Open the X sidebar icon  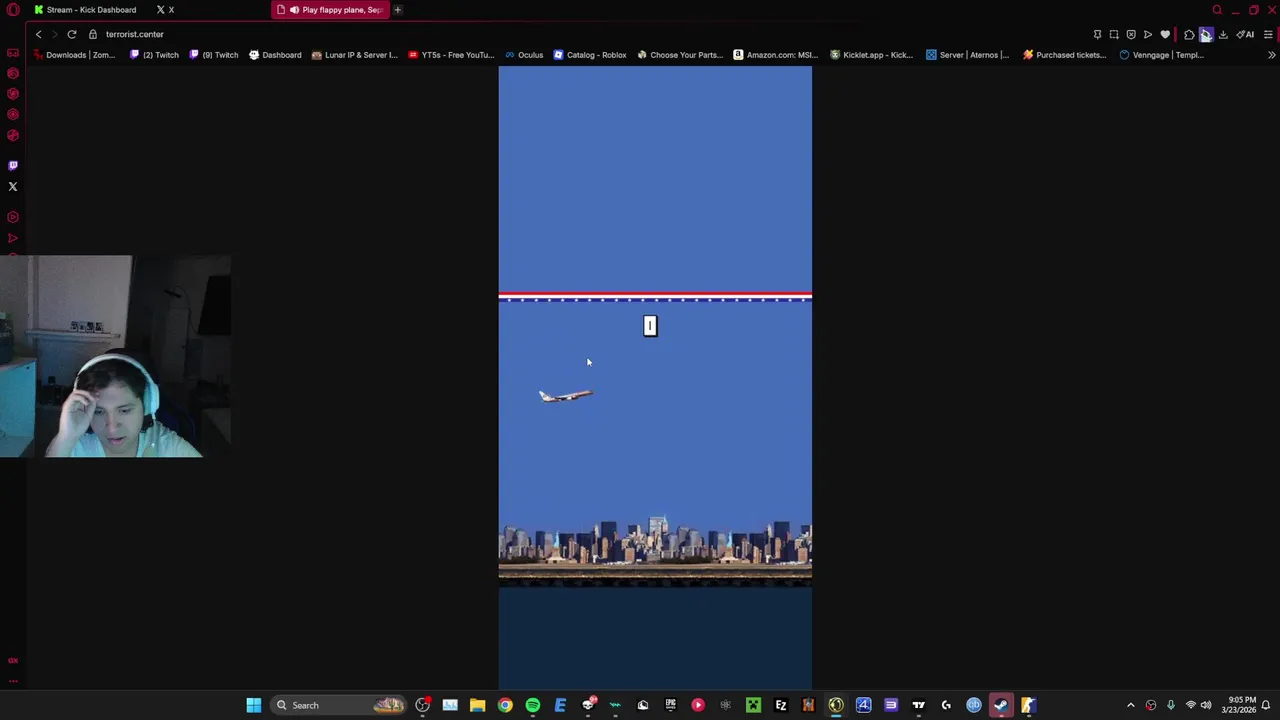point(13,186)
